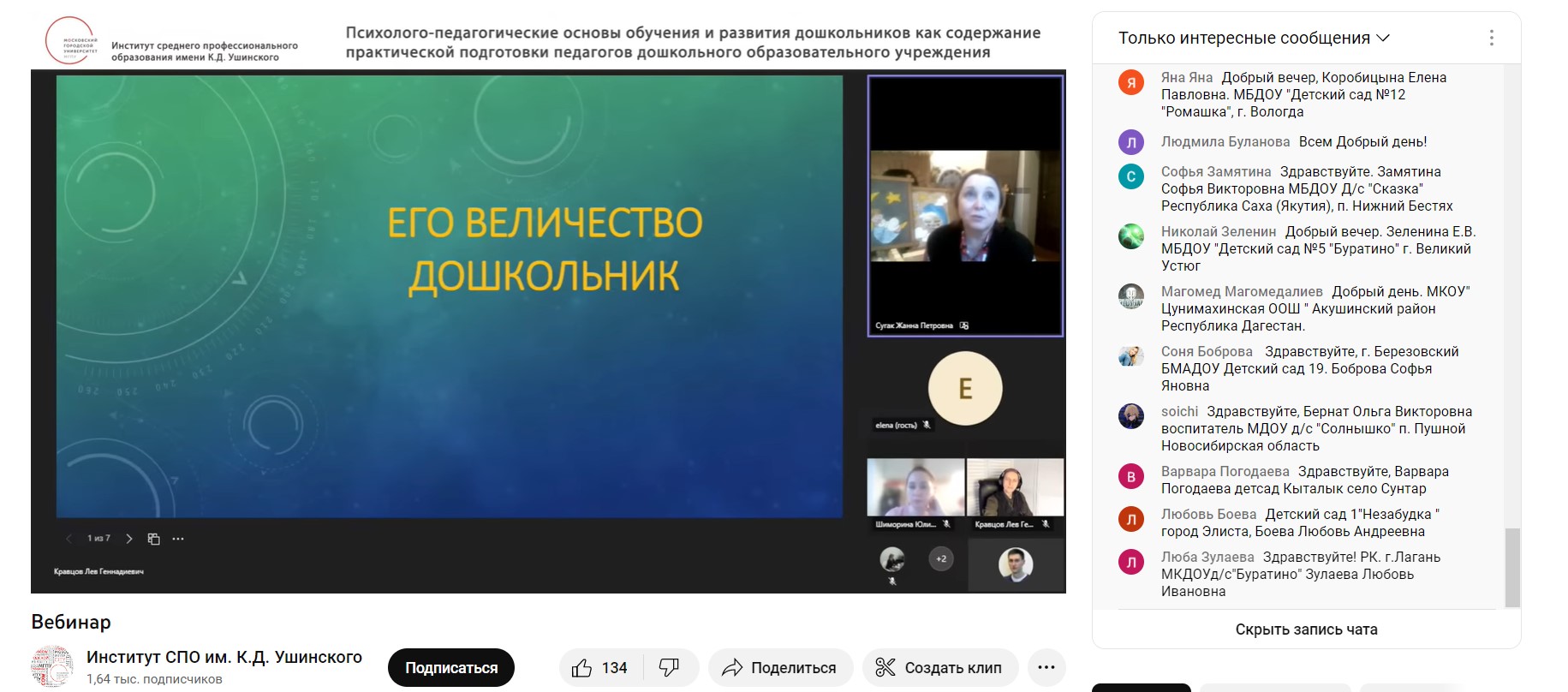Open Институт СПО им. К.Д. Ушинского channel link
The image size is (1568, 692).
(224, 657)
